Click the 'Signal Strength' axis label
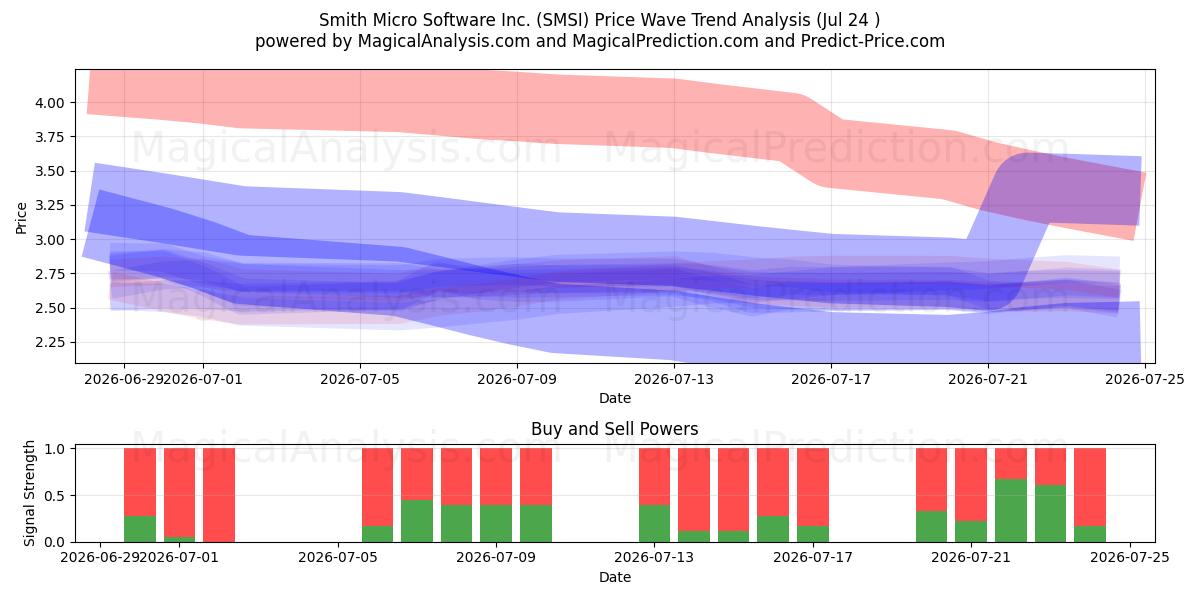The height and width of the screenshot is (600, 1200). pyautogui.click(x=30, y=493)
